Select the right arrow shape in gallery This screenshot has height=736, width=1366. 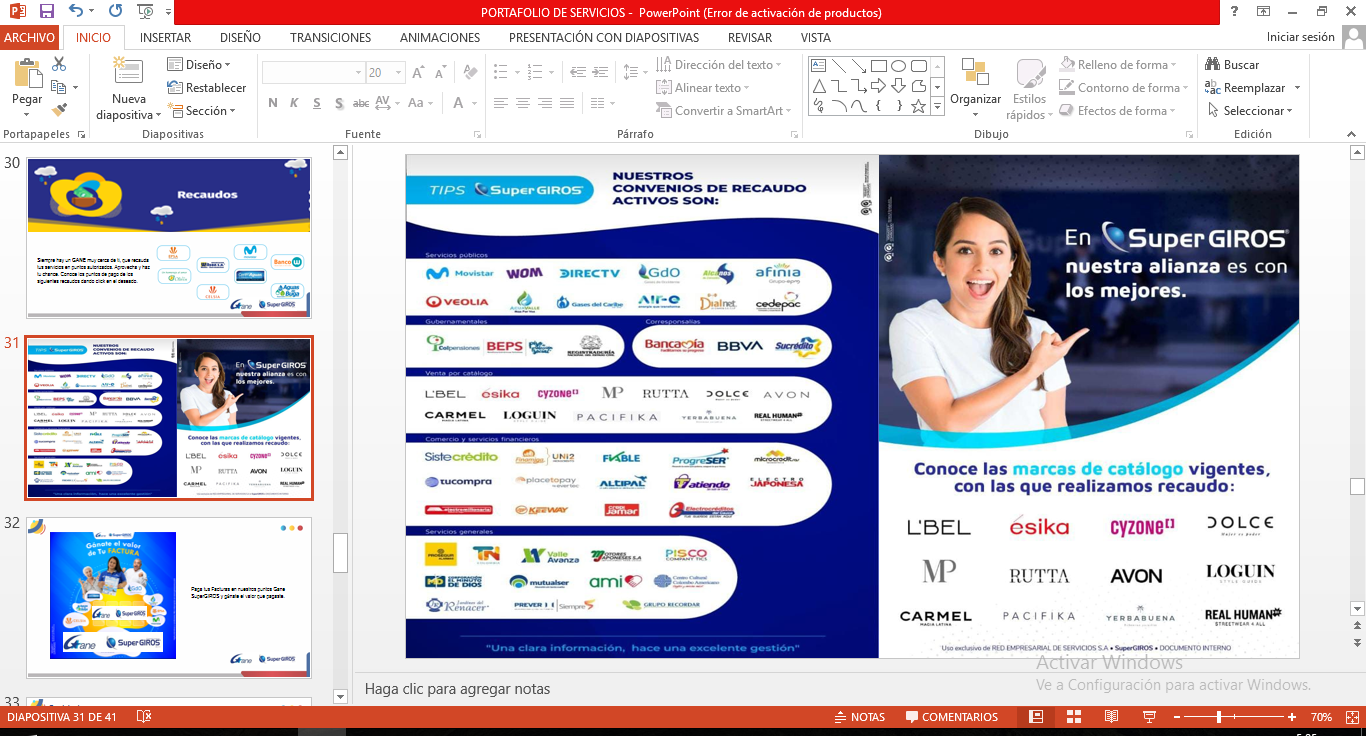tap(879, 85)
